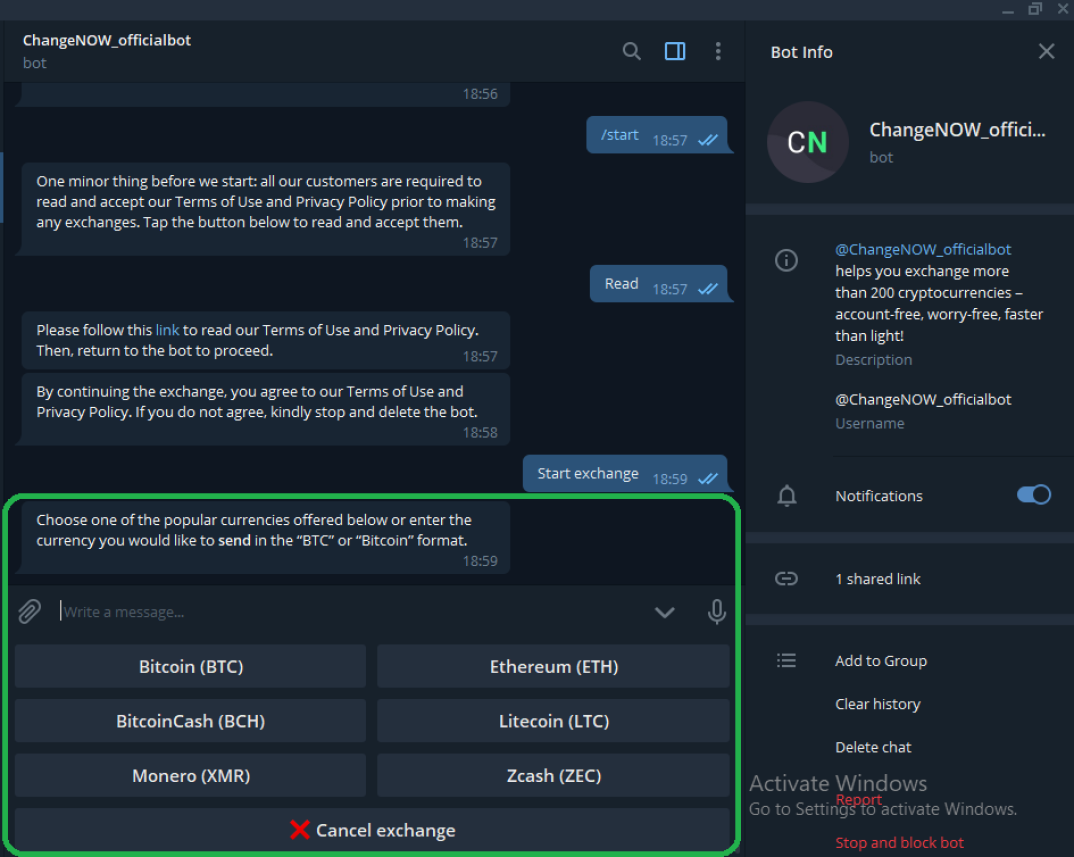Click the info circle icon in Bot Info
The image size is (1074, 857).
[x=786, y=260]
